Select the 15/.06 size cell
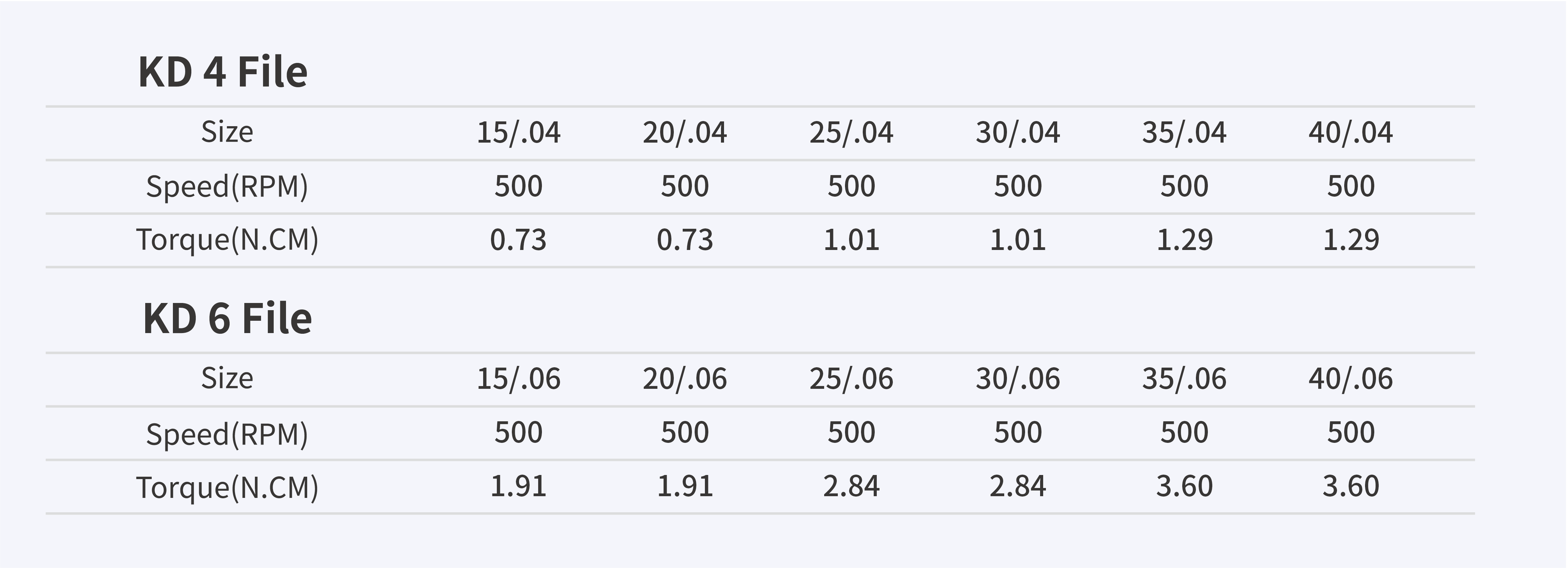 coord(518,379)
